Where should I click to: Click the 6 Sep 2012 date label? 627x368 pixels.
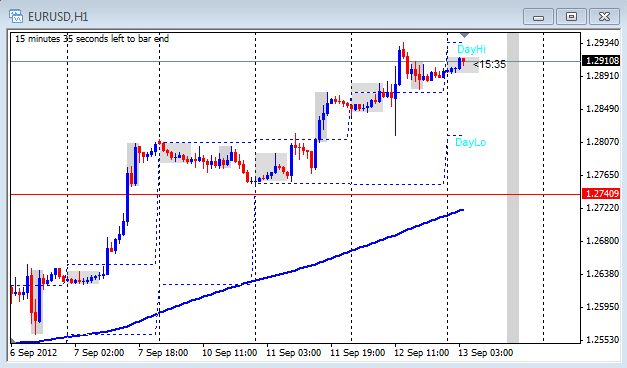point(34,353)
